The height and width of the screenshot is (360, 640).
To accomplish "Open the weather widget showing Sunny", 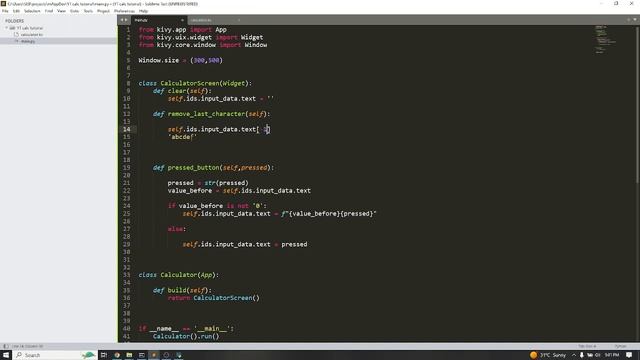I will (548, 355).
